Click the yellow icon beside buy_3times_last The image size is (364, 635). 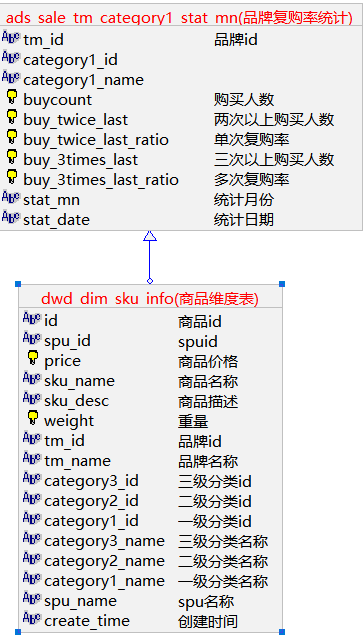(x=12, y=157)
